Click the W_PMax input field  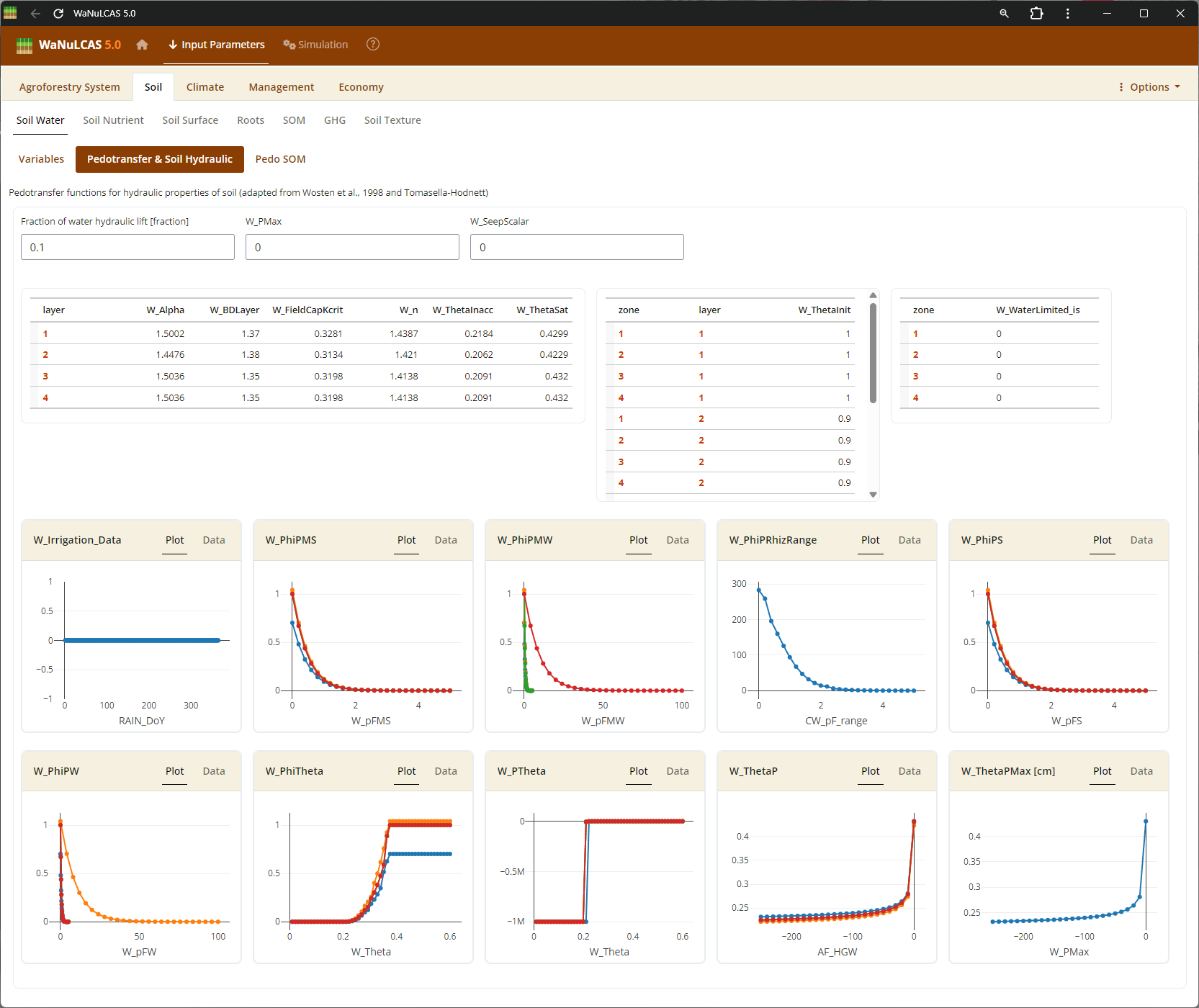(352, 247)
